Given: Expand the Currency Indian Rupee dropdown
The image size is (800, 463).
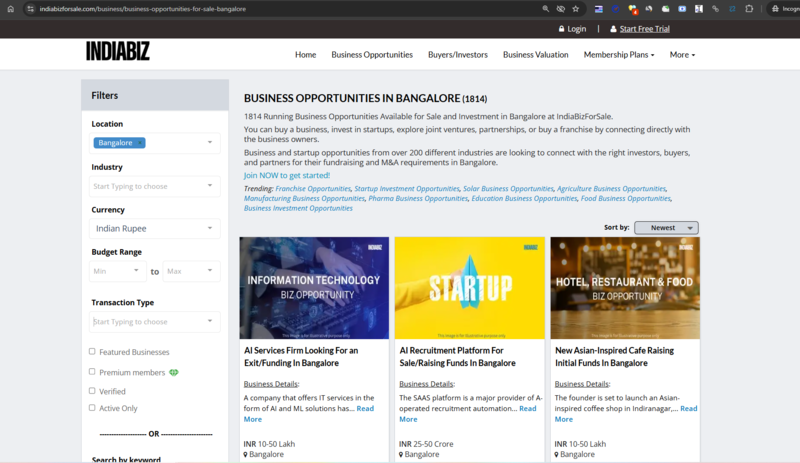Looking at the screenshot, I should coord(155,228).
